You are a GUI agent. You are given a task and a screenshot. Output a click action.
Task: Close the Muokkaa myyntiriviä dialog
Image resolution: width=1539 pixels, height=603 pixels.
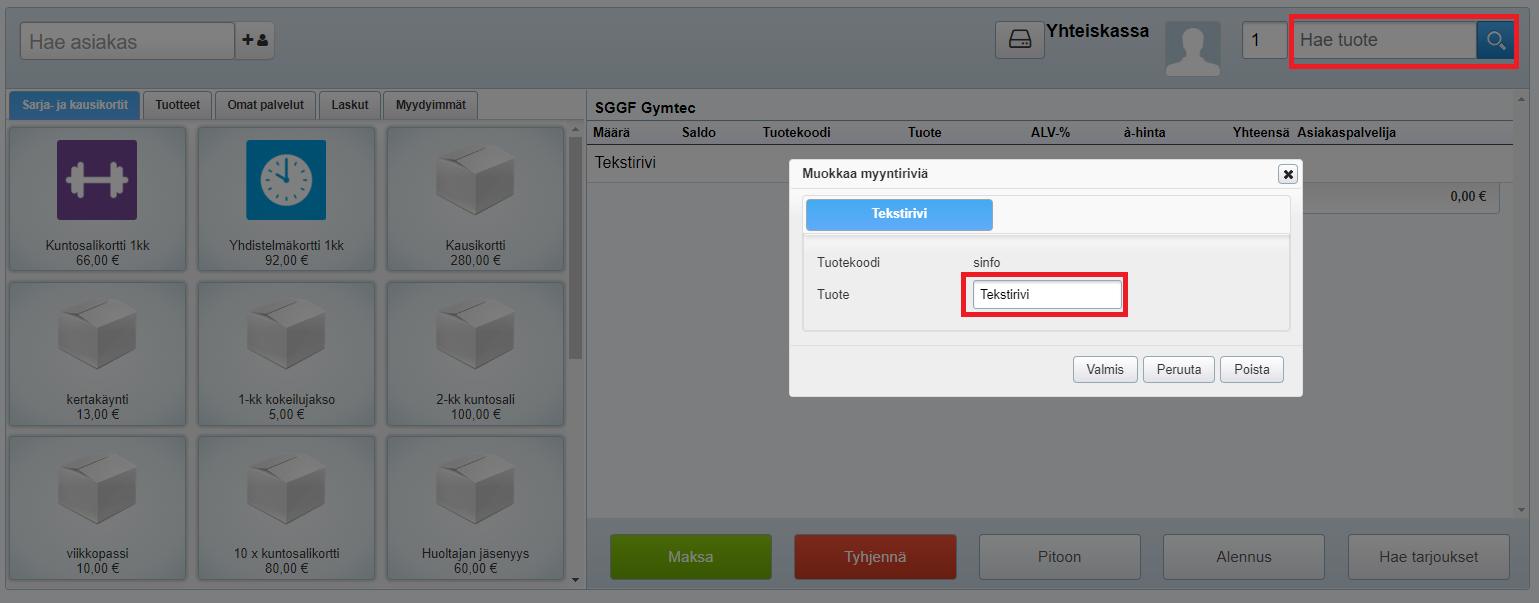pos(1288,174)
